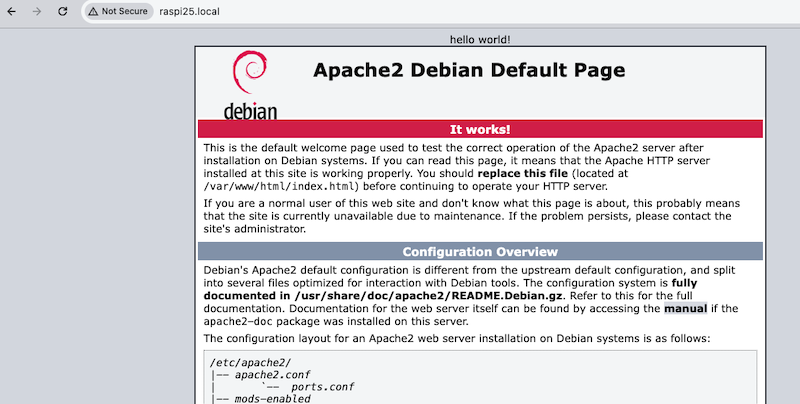The image size is (800, 404).
Task: Click the apache2.conf line in the tree
Action: point(272,375)
